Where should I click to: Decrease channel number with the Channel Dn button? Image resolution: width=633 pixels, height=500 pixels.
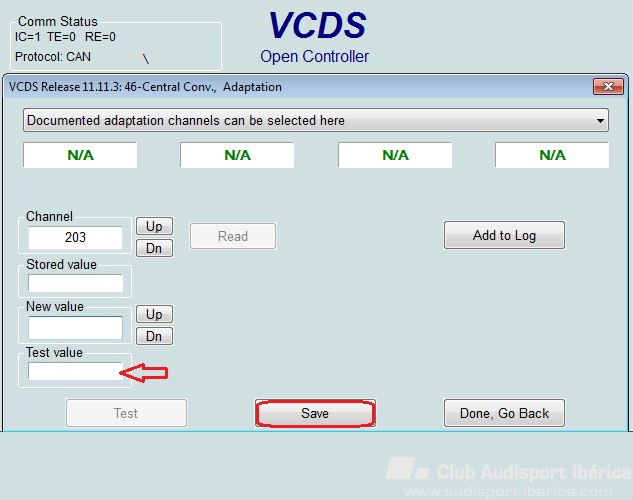[154, 248]
